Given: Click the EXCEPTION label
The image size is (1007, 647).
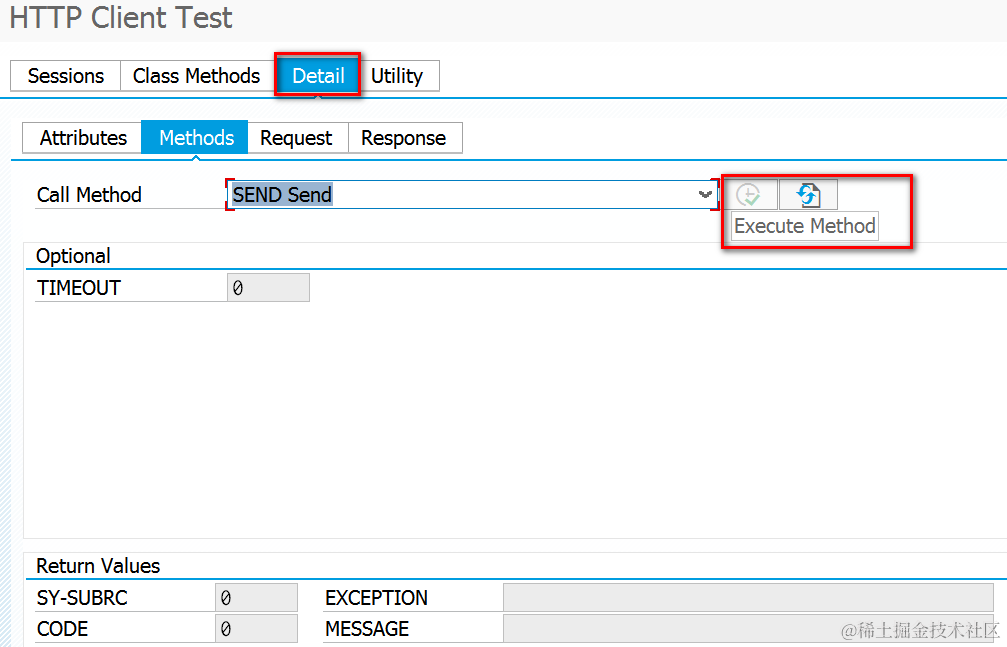Looking at the screenshot, I should (x=376, y=598).
